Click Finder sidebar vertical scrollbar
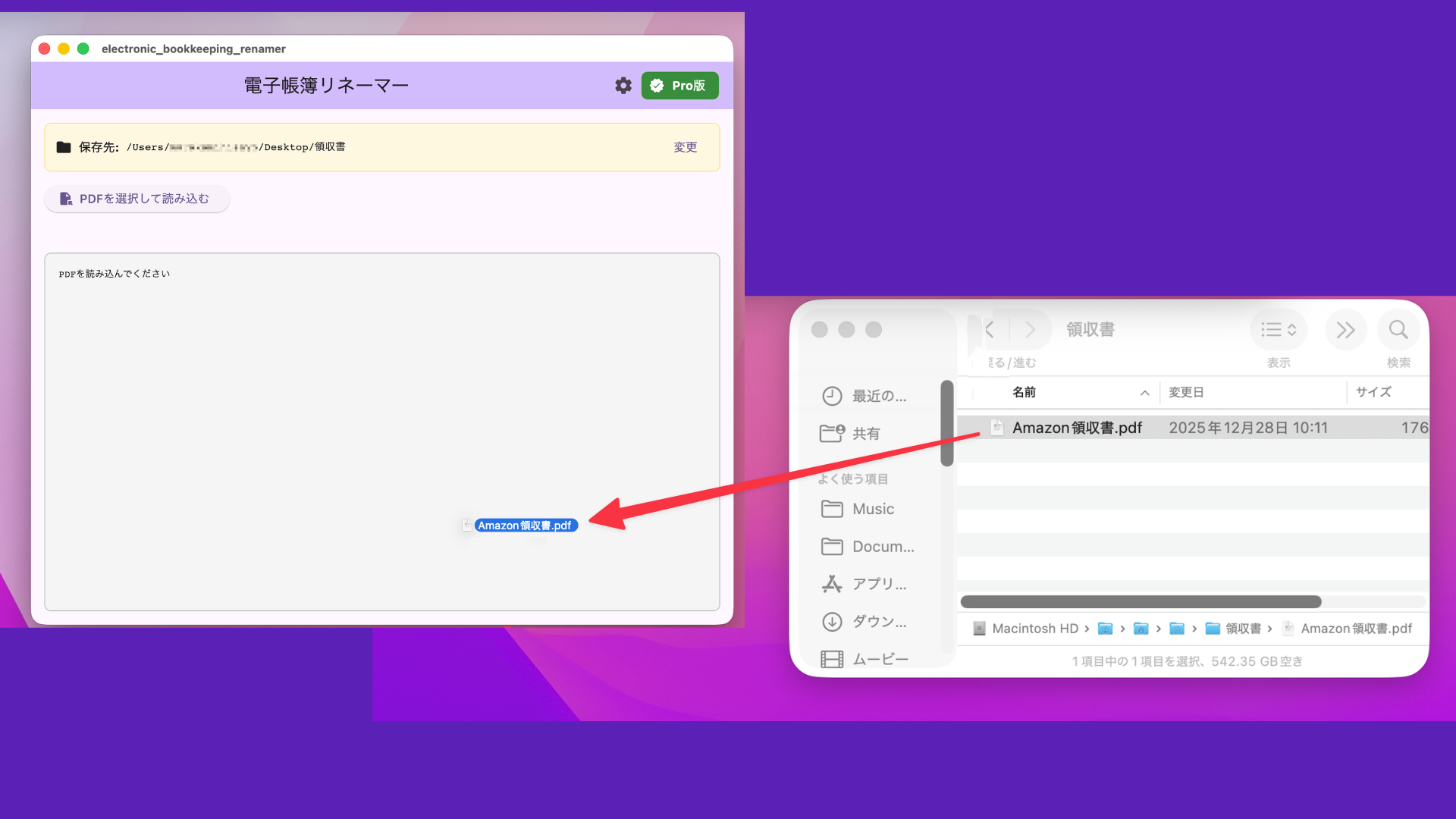Screen dimensions: 1456x819 946,423
